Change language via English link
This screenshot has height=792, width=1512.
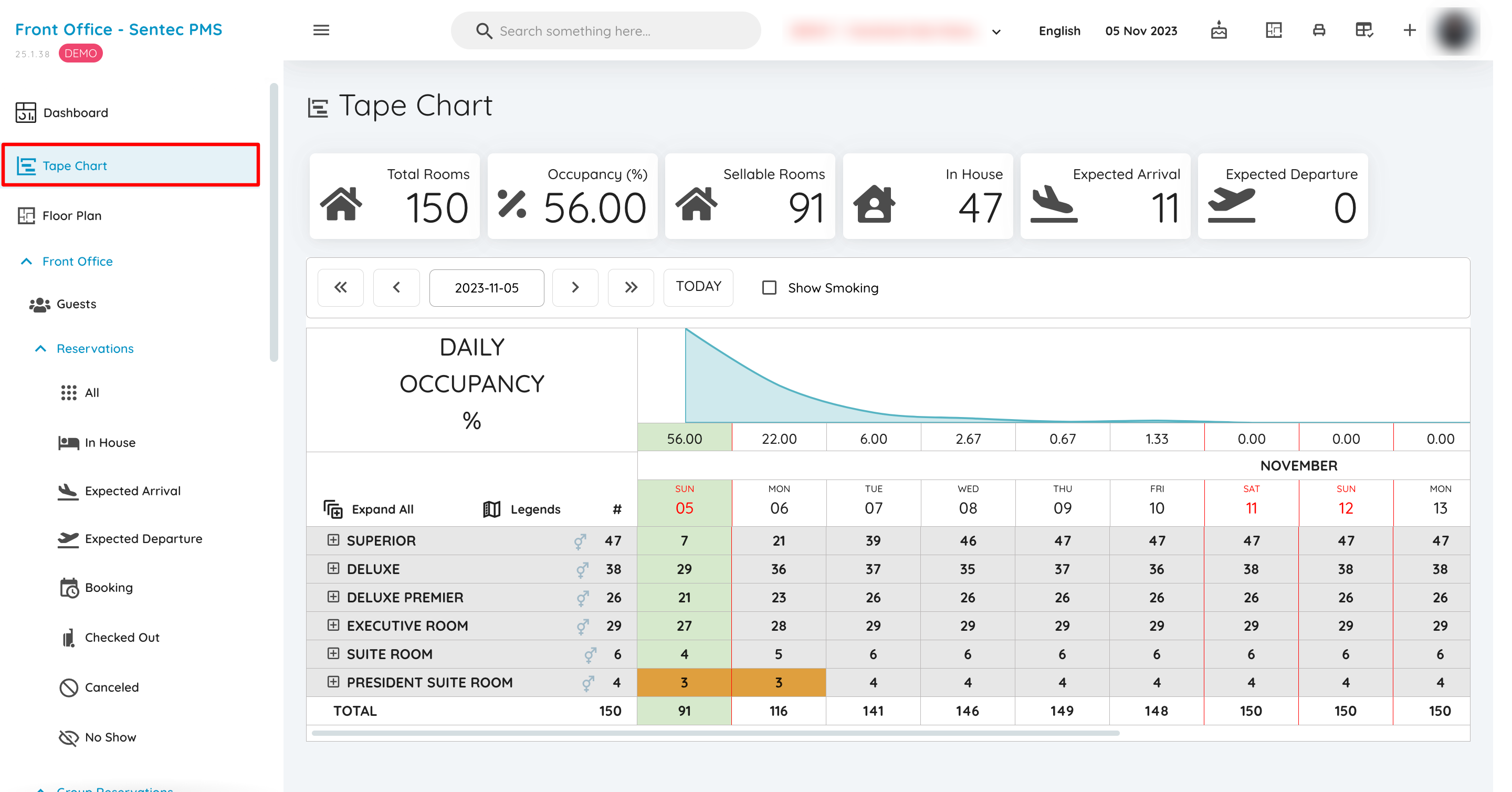[x=1059, y=31]
